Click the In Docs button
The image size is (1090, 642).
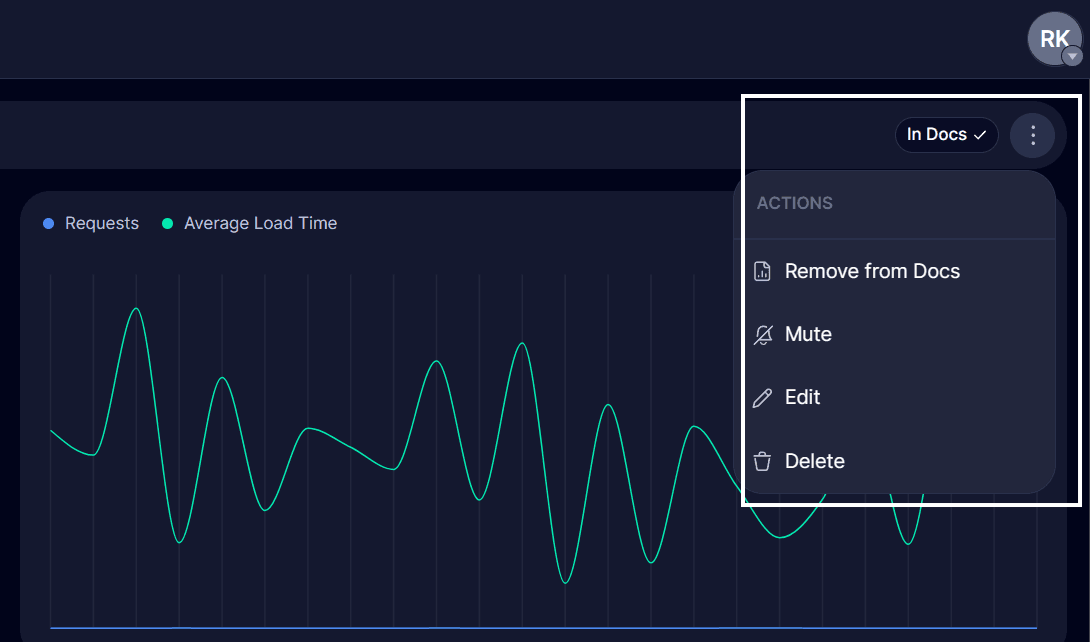tap(946, 134)
